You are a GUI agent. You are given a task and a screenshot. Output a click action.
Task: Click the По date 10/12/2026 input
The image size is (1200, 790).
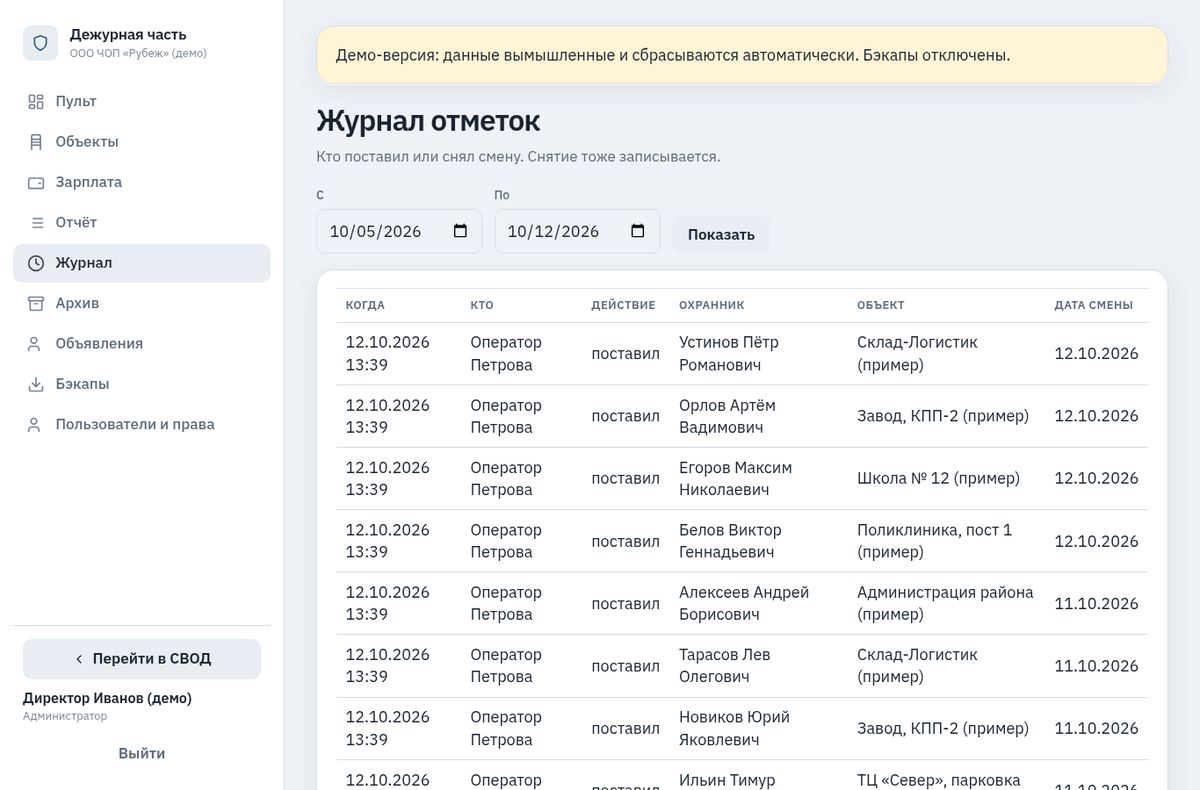click(577, 231)
